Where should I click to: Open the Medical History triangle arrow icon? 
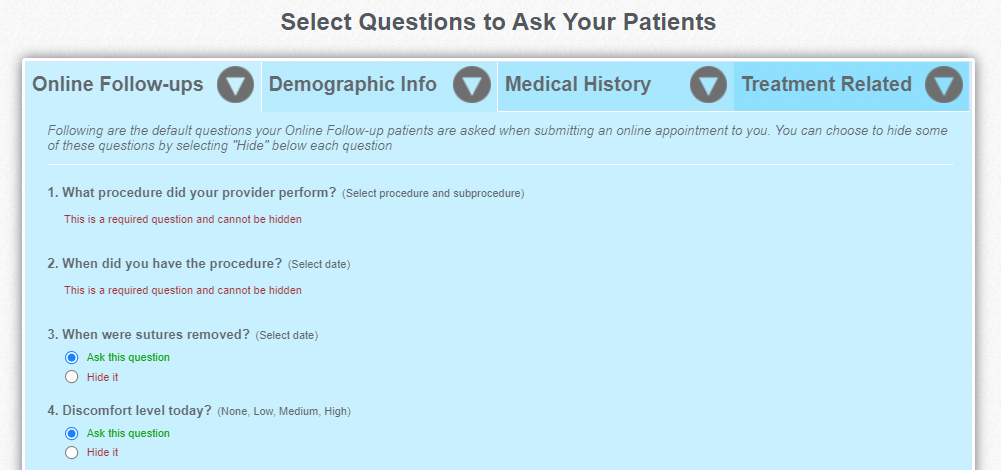pos(708,84)
